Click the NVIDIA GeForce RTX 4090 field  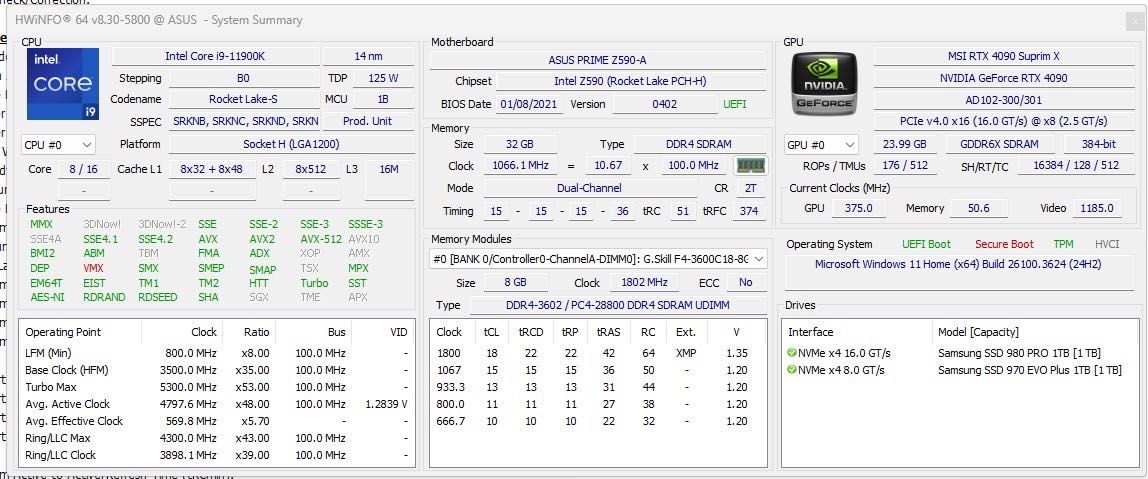pyautogui.click(x=1003, y=78)
